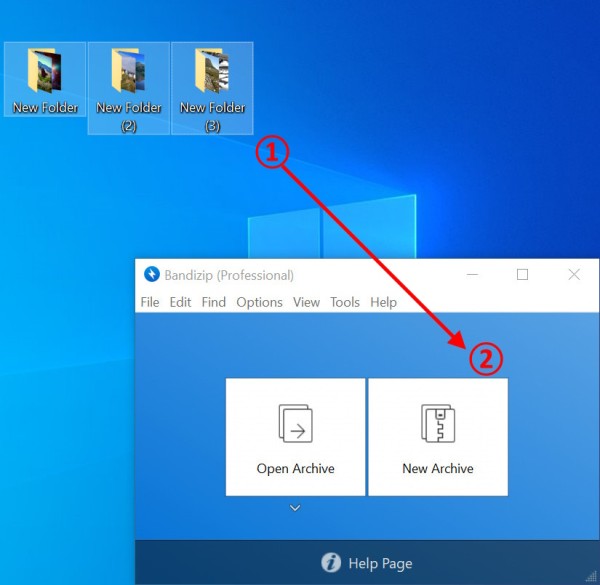Open the Help menu

(383, 302)
